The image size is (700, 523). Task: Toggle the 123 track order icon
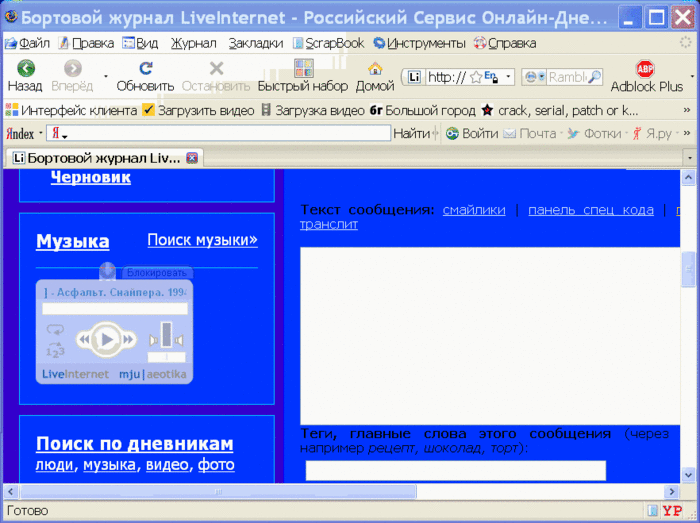click(x=55, y=350)
